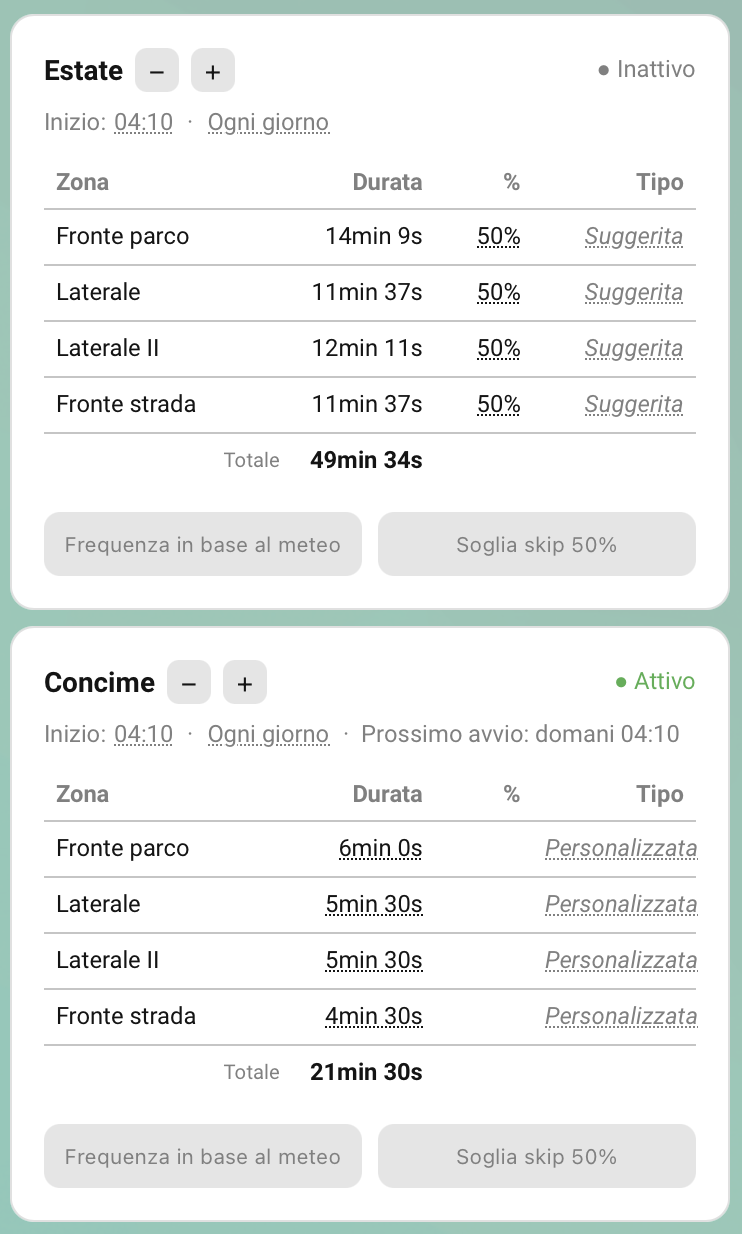Change the 50% value for Fronte parco

(x=499, y=237)
